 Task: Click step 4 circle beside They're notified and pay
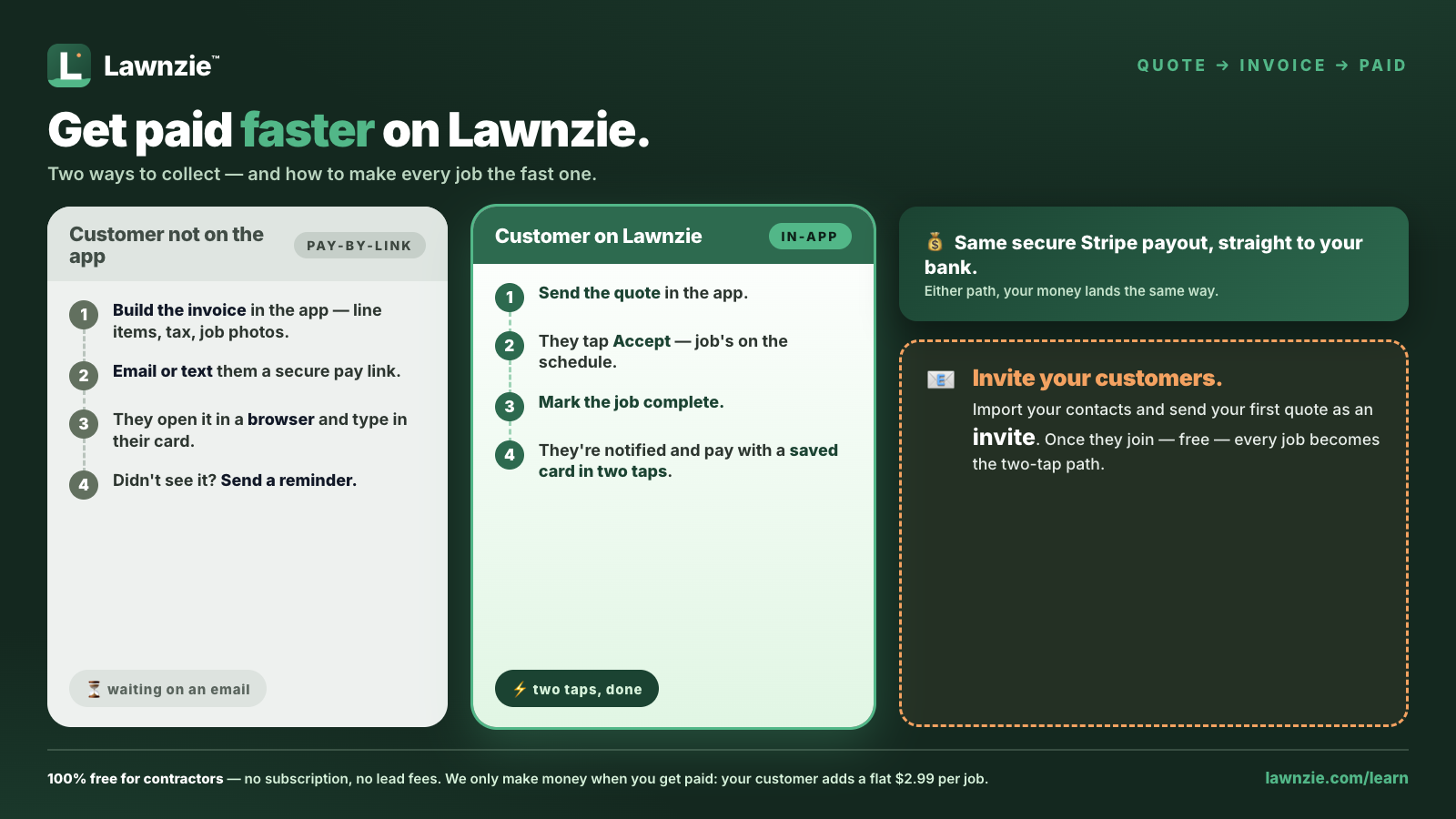pyautogui.click(x=510, y=454)
